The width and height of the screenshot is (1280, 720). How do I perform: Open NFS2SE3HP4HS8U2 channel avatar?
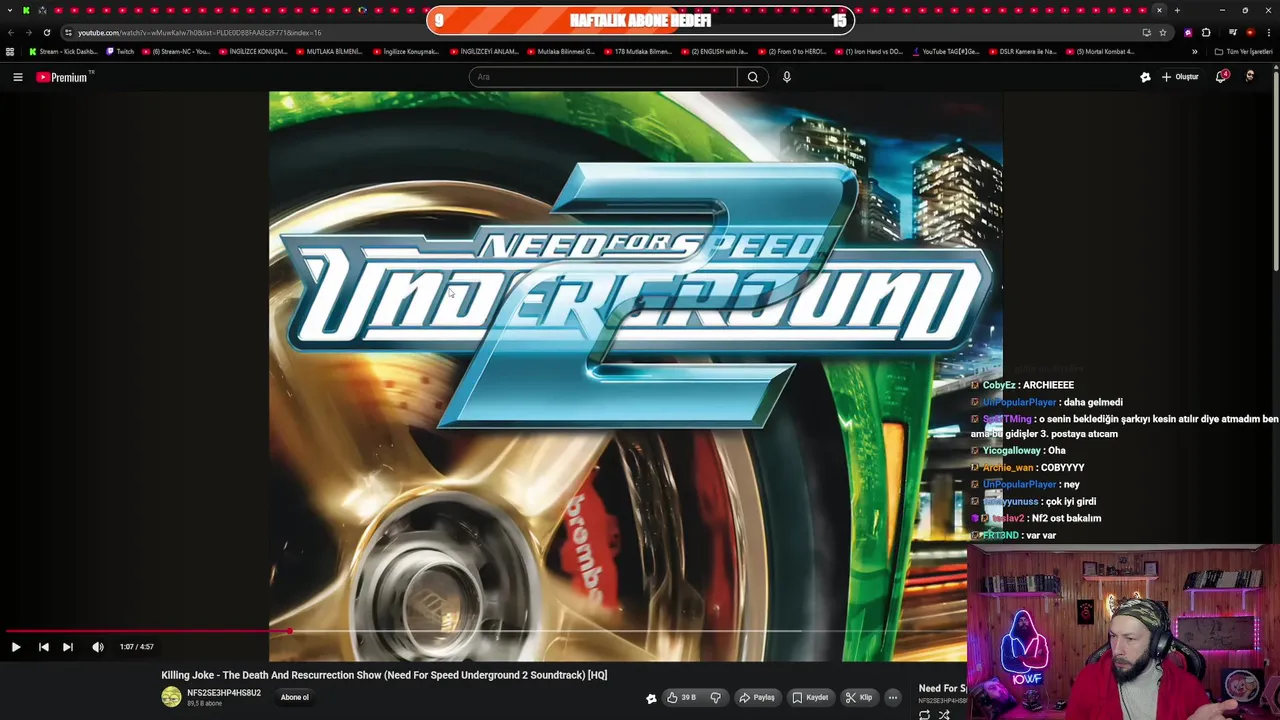(x=171, y=697)
